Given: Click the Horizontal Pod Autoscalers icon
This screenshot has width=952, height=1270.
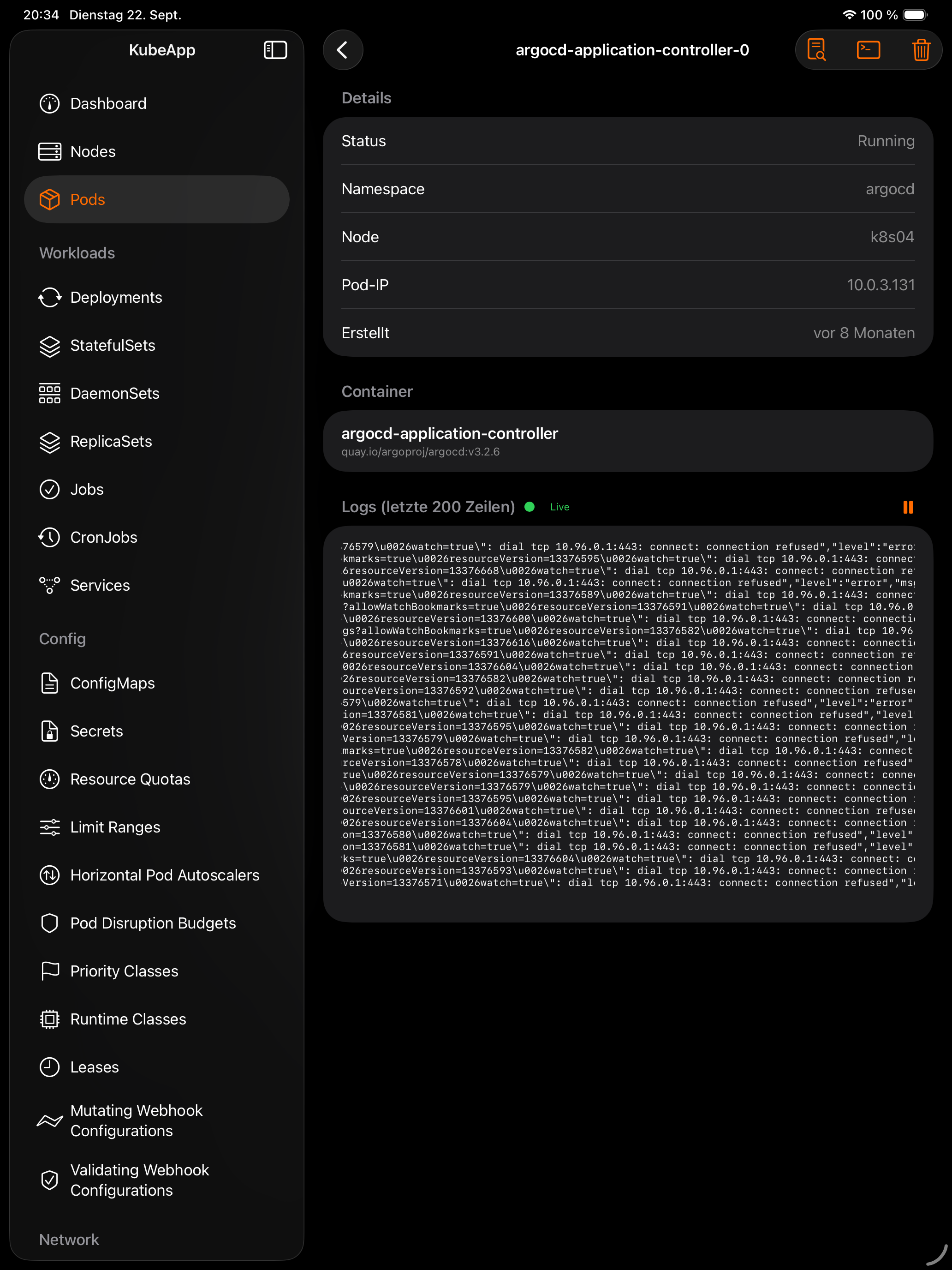Looking at the screenshot, I should tap(50, 875).
